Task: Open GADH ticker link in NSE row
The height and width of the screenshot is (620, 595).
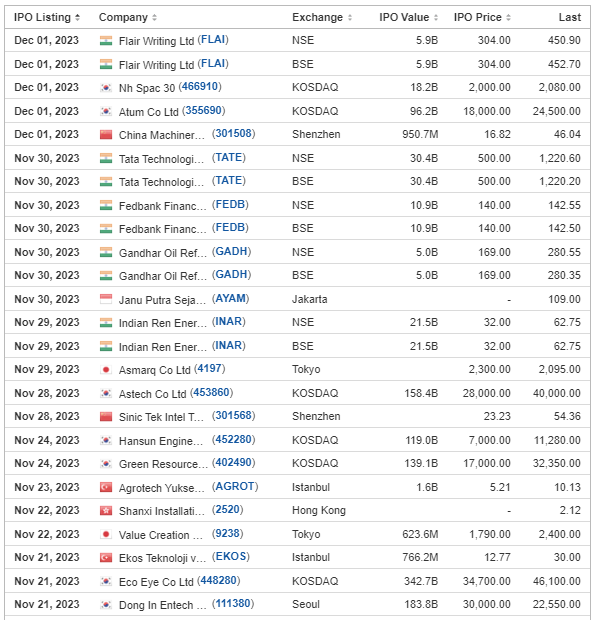Action: pyautogui.click(x=232, y=252)
